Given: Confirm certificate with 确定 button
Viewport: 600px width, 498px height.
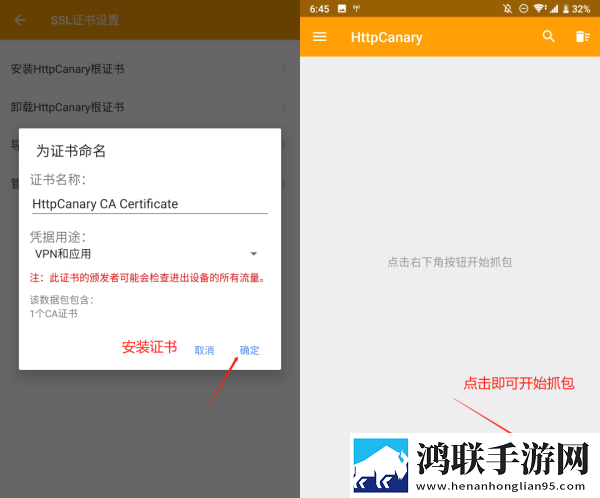Looking at the screenshot, I should (x=249, y=350).
